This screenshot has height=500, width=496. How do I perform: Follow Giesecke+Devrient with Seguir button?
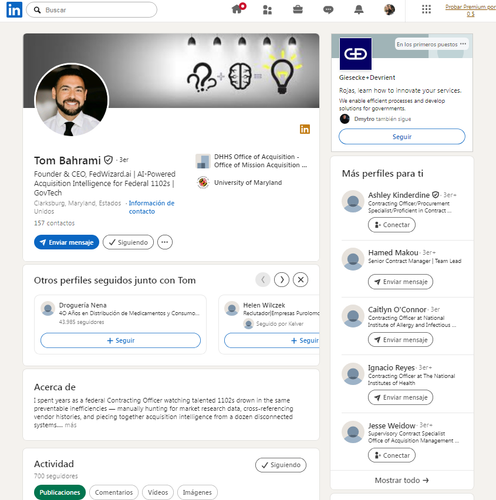click(402, 137)
